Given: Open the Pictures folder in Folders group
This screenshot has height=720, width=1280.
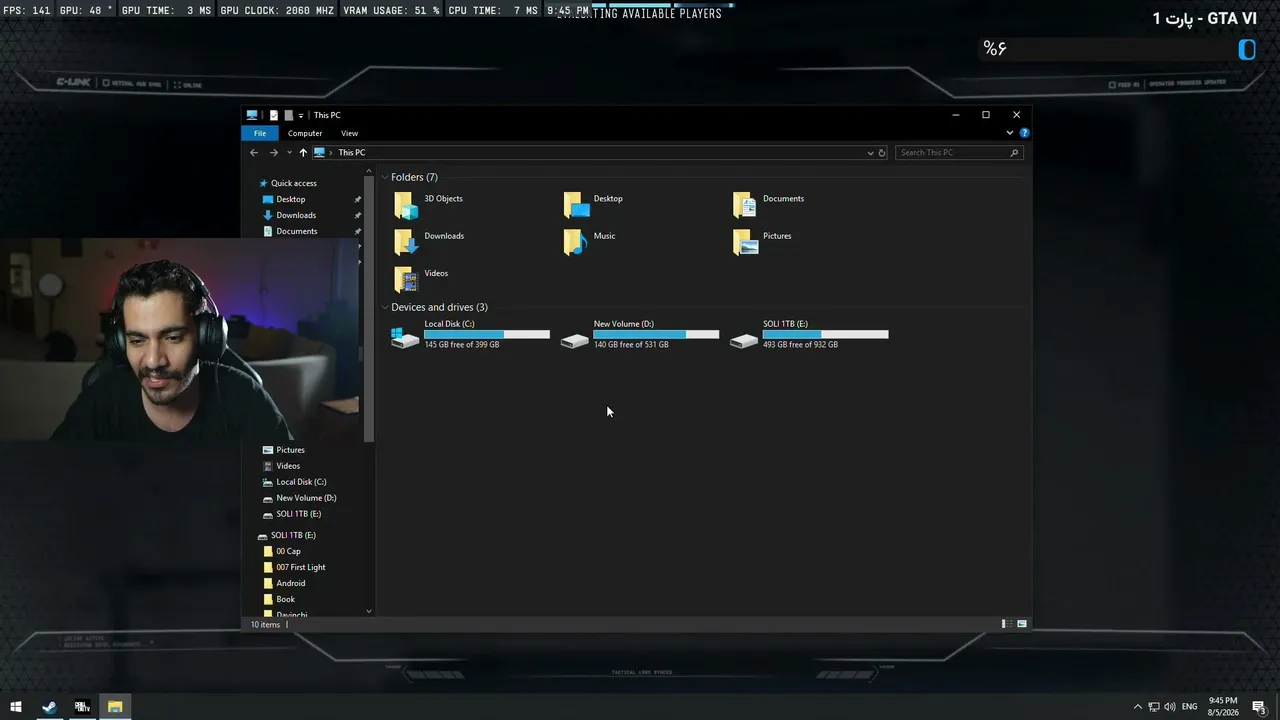Looking at the screenshot, I should coord(762,241).
